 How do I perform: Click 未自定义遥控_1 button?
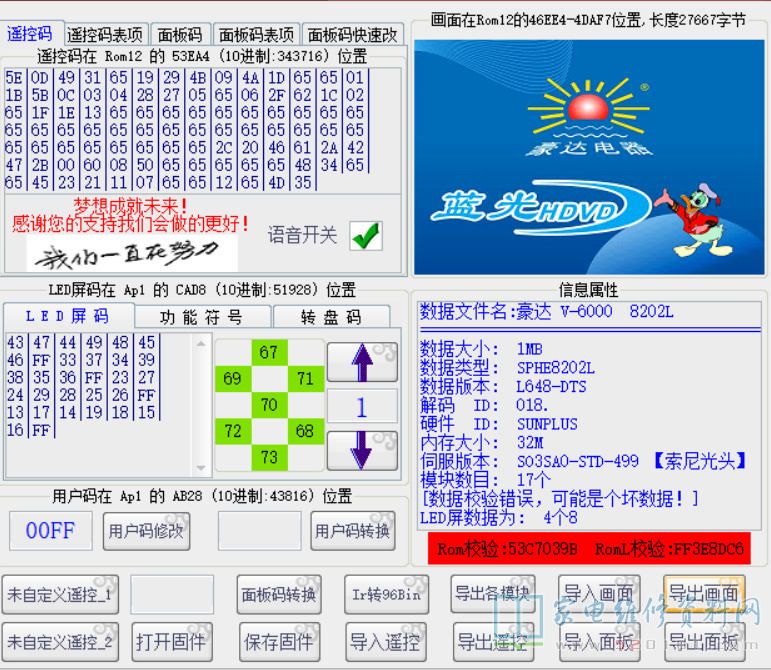click(x=60, y=595)
